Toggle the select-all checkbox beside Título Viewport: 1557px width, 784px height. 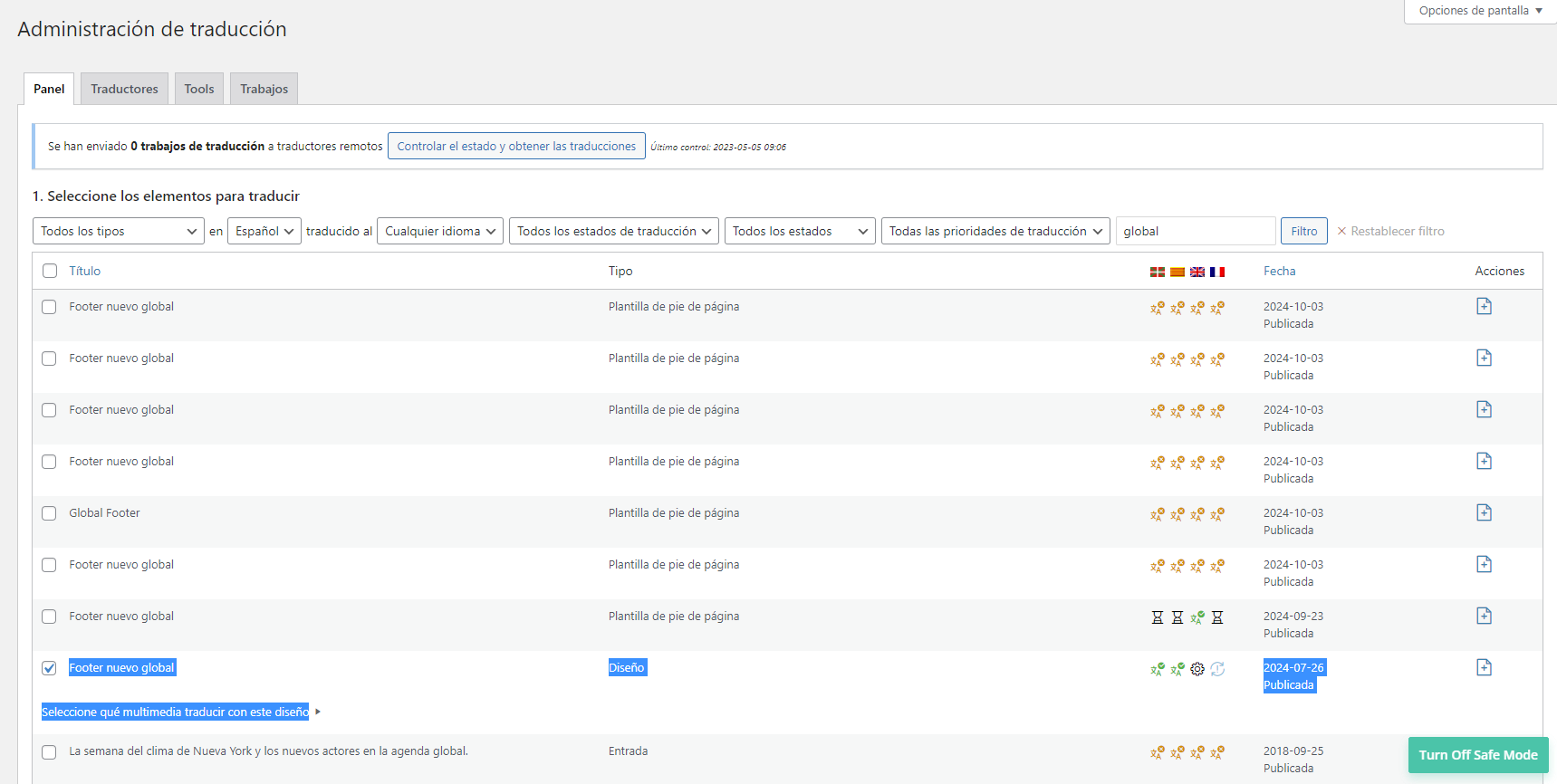click(50, 271)
